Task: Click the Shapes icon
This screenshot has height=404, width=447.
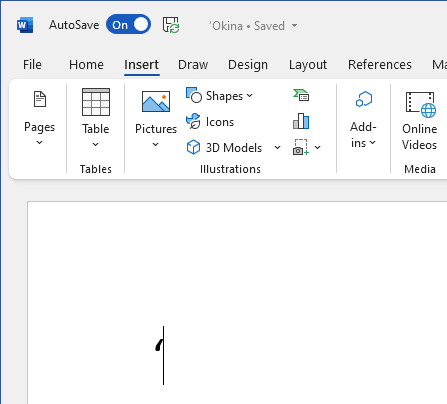Action: [x=194, y=95]
